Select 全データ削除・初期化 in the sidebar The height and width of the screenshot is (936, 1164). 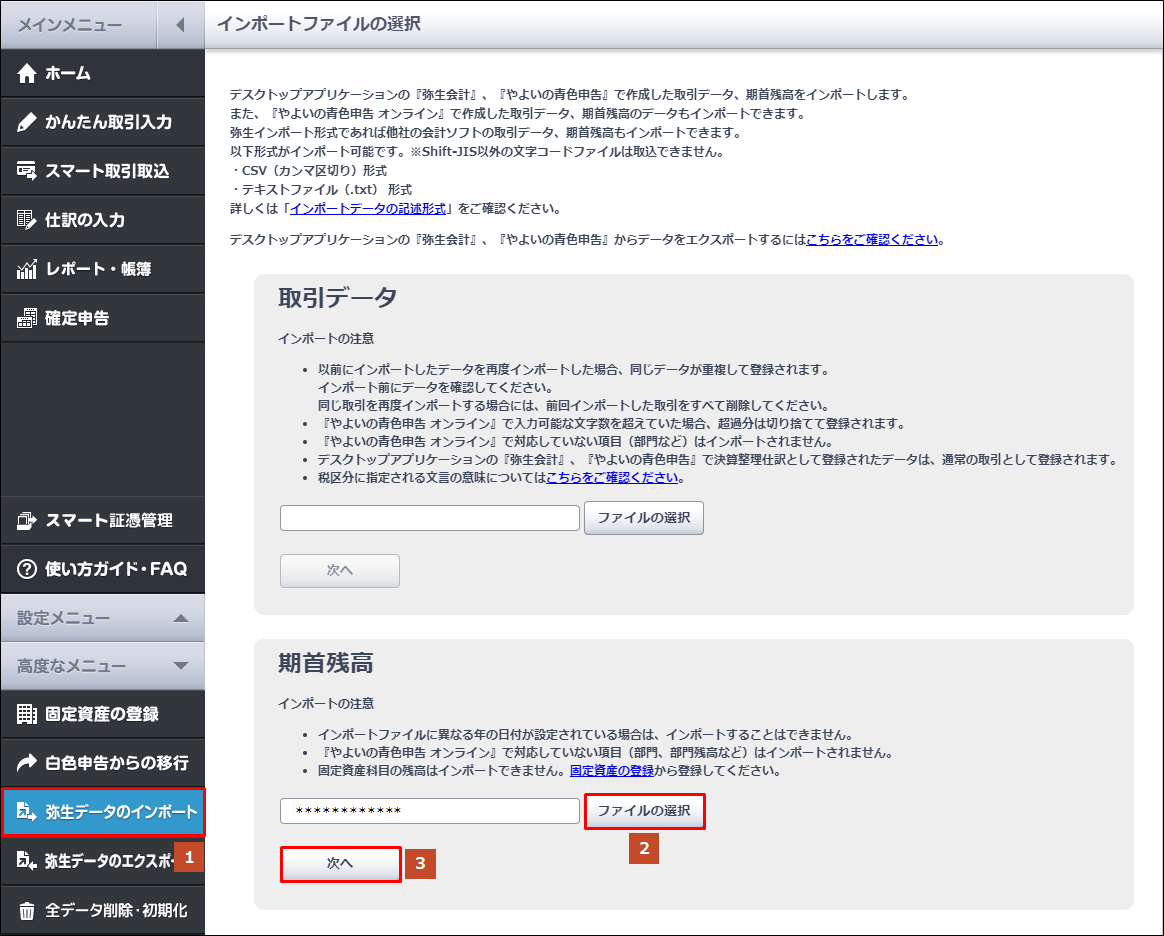tap(102, 911)
